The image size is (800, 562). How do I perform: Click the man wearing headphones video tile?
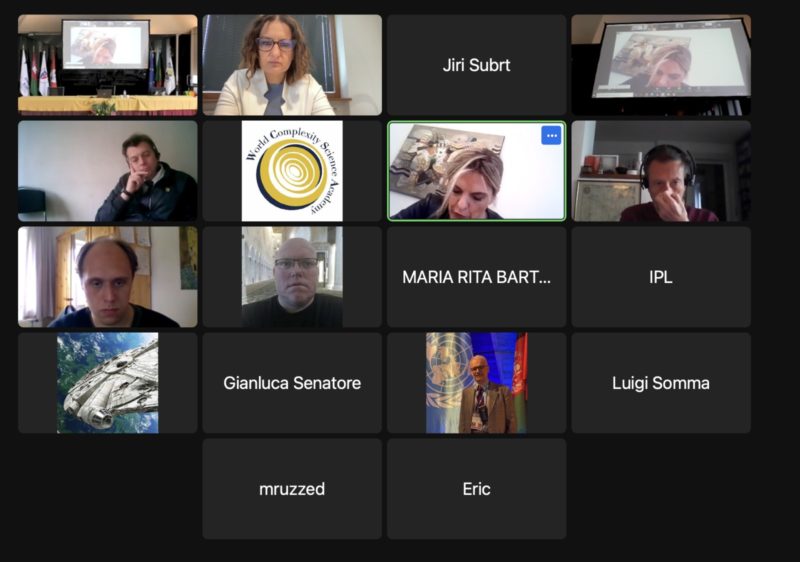pyautogui.click(x=661, y=171)
